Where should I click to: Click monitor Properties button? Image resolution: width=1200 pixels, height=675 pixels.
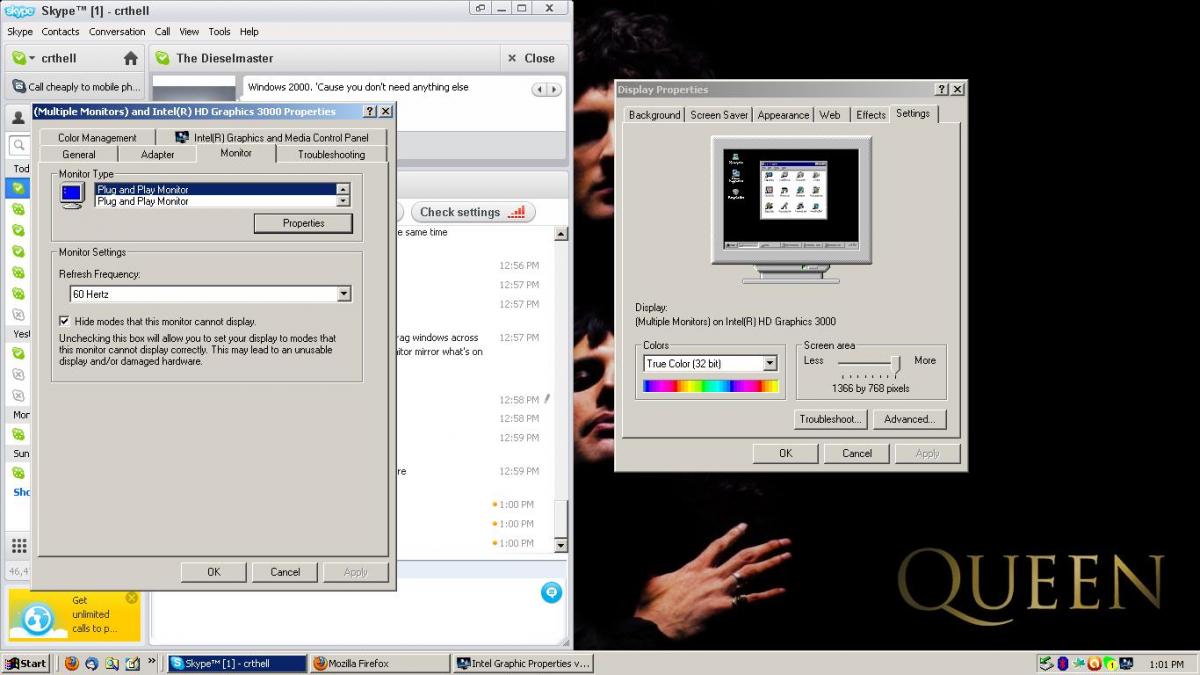(x=303, y=223)
